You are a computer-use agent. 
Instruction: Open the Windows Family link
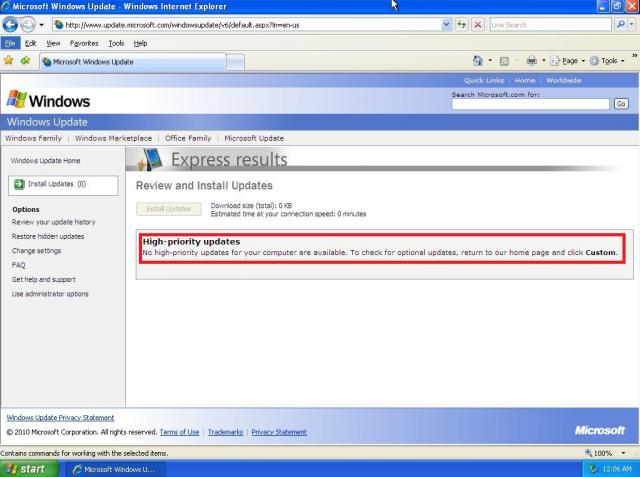33,138
